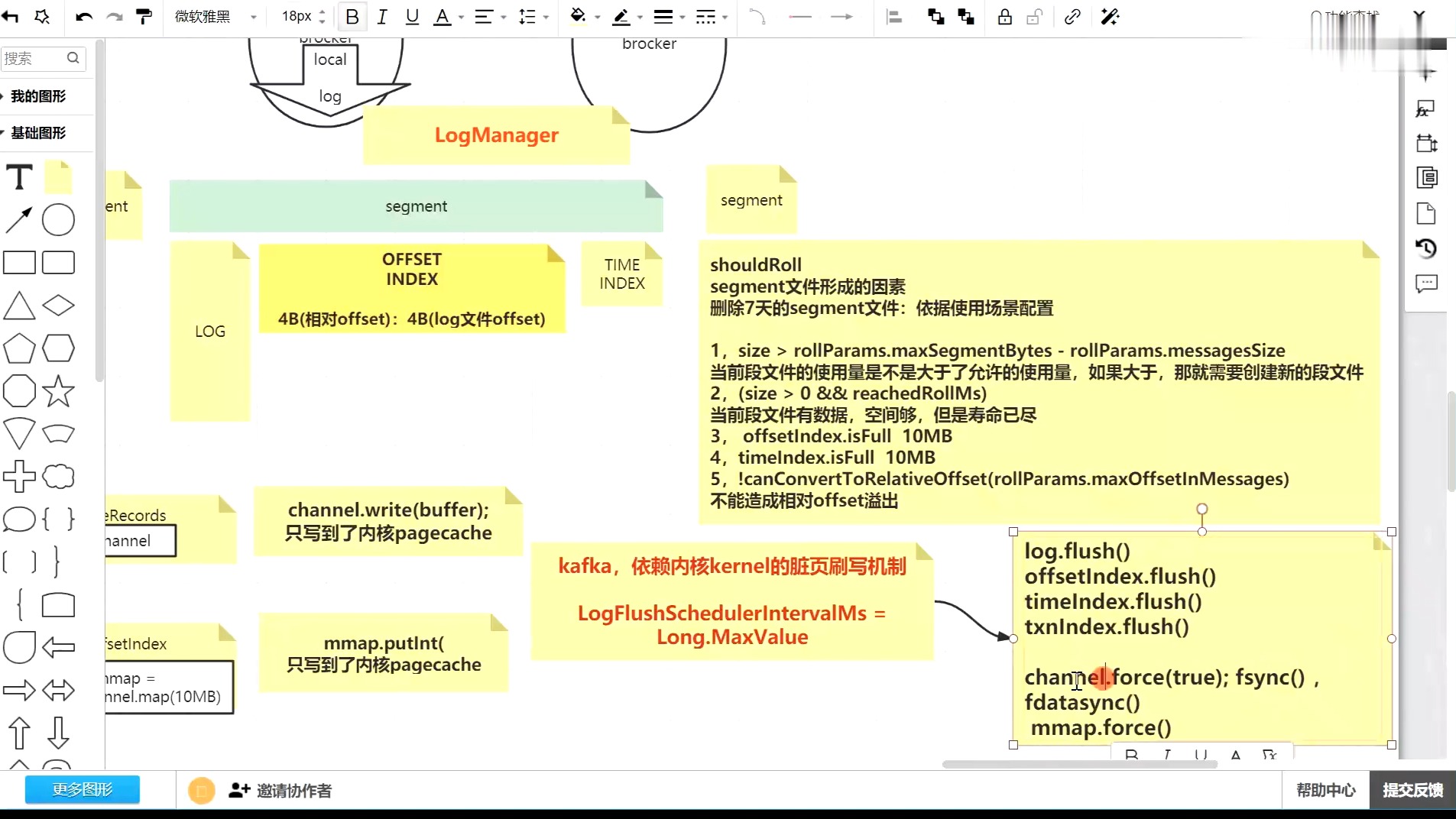Viewport: 1456px width, 819px height.
Task: Click the format painter icon
Action: (x=144, y=17)
